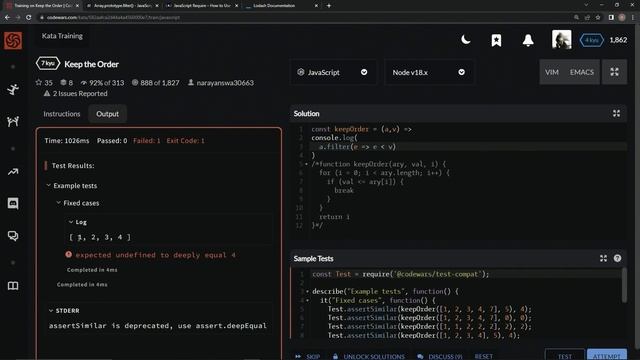Fold the describe block in Sample Tests
This screenshot has height=360, width=640.
coord(307,291)
